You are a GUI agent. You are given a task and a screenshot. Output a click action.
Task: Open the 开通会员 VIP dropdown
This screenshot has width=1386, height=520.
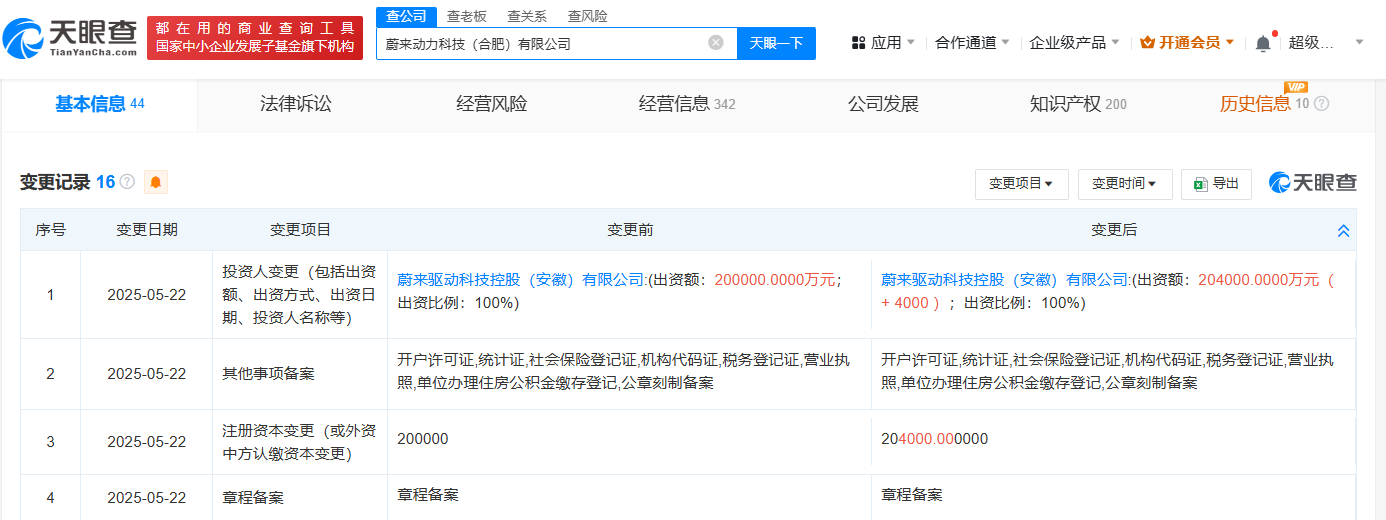(1187, 43)
